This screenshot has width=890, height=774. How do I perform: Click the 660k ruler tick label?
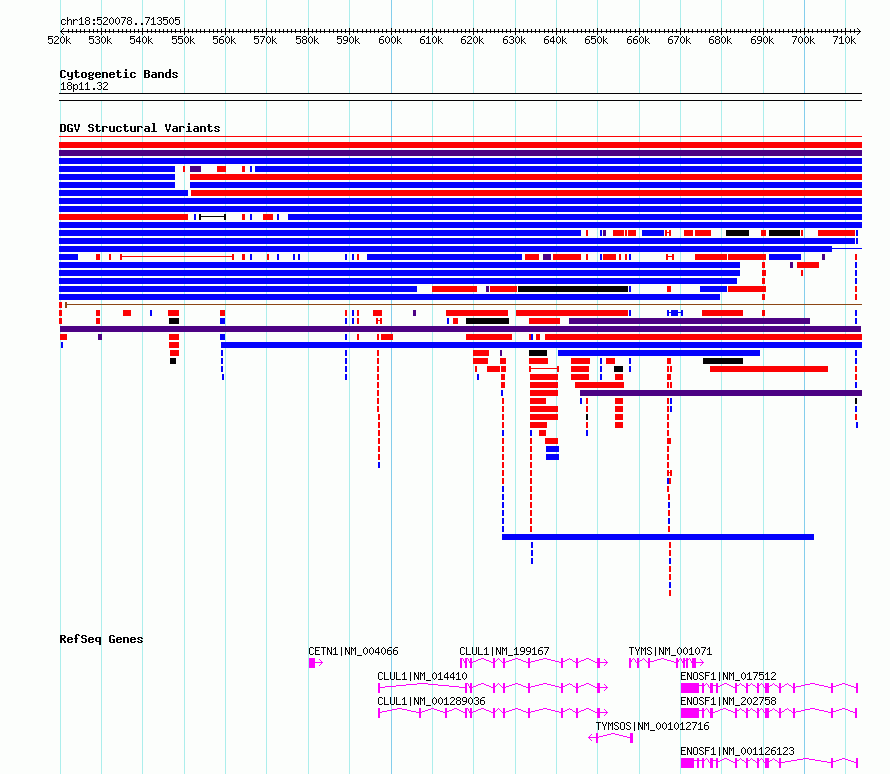pos(638,40)
